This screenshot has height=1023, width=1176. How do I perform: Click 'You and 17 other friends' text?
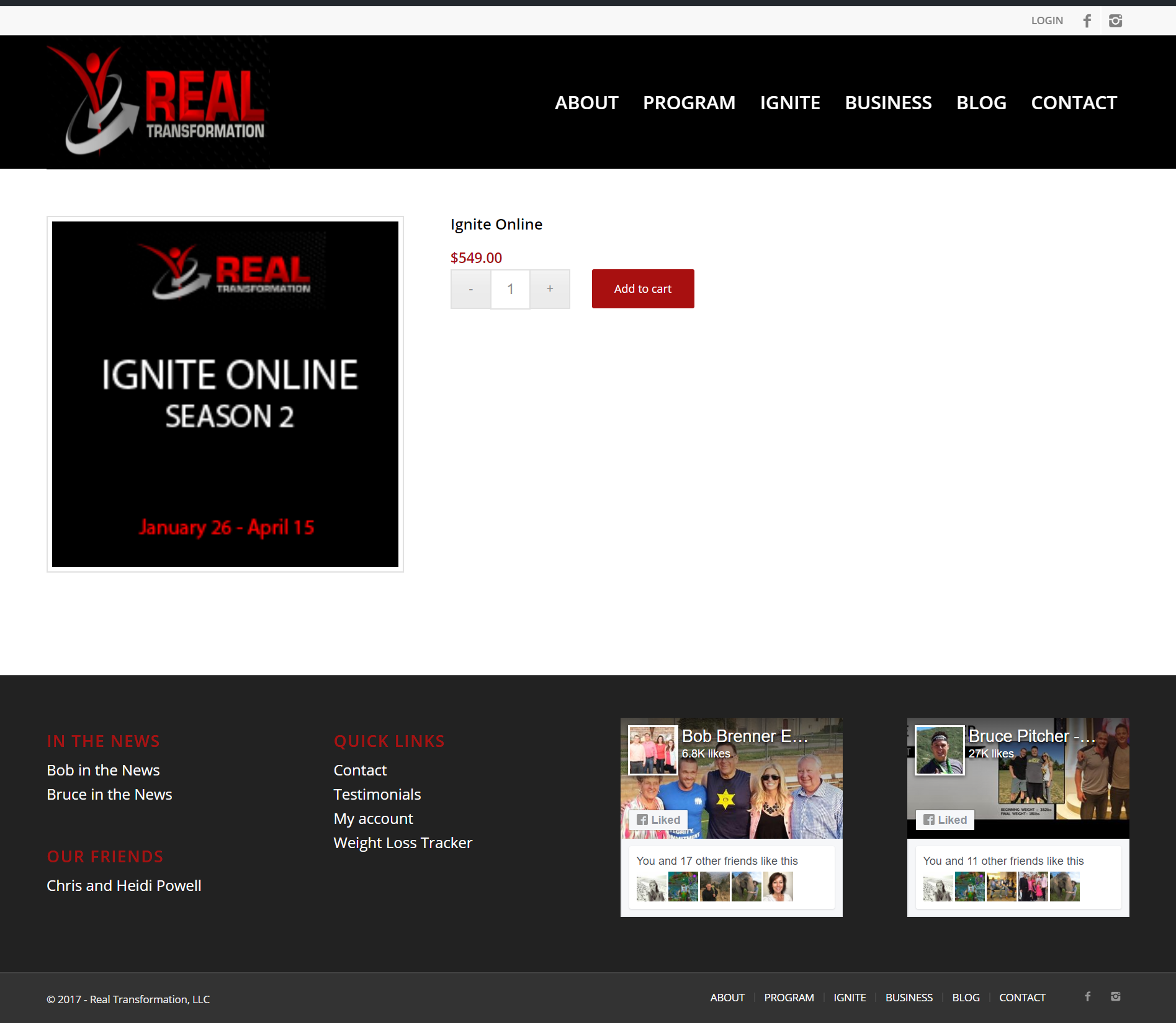tap(717, 861)
